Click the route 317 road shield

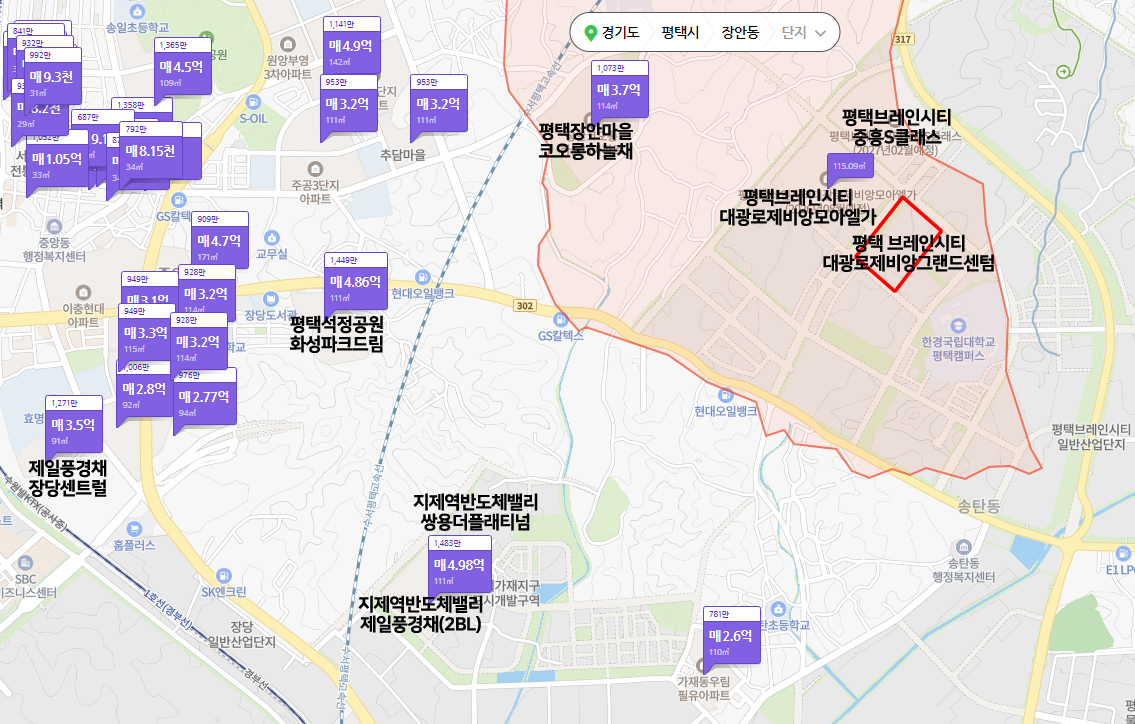pyautogui.click(x=903, y=39)
